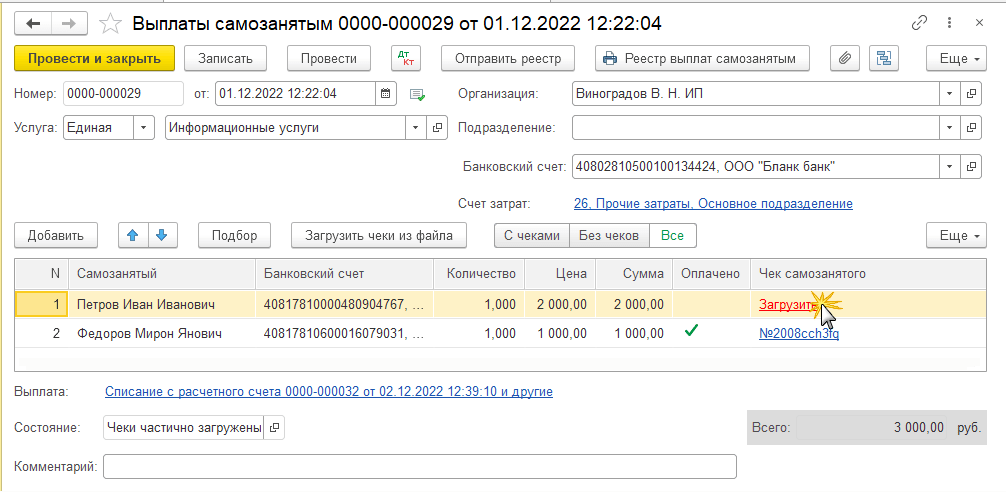The image size is (1006, 492).
Task: Open the table Еще menu
Action: (x=956, y=235)
